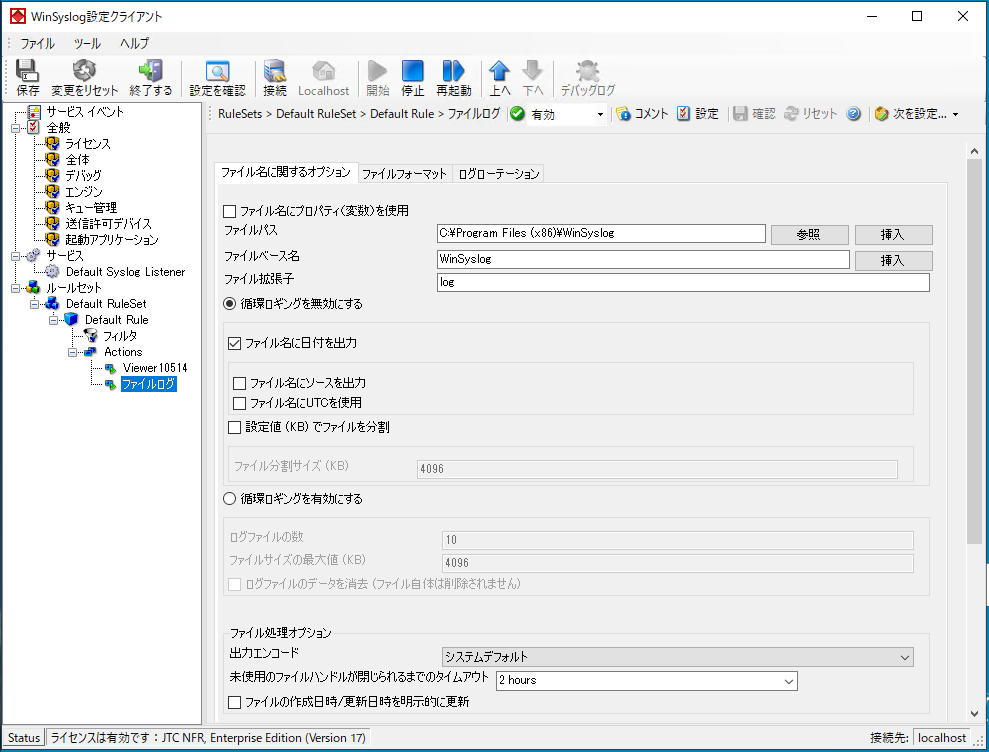Screen dimensions: 989x752
Task: Select 循環ロギングを無効にする radio button
Action: pos(230,304)
